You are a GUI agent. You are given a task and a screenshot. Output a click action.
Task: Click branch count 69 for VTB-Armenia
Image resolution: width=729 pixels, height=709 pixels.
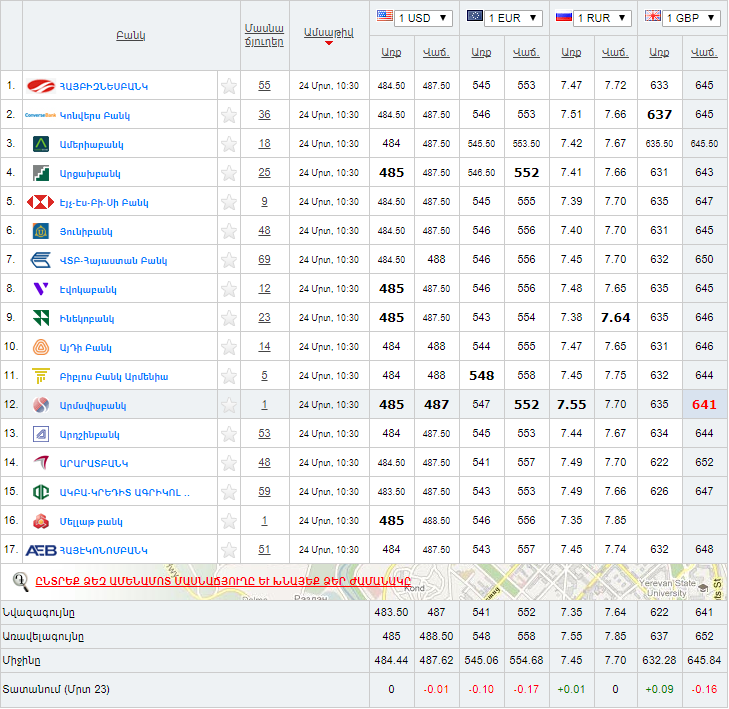click(264, 260)
